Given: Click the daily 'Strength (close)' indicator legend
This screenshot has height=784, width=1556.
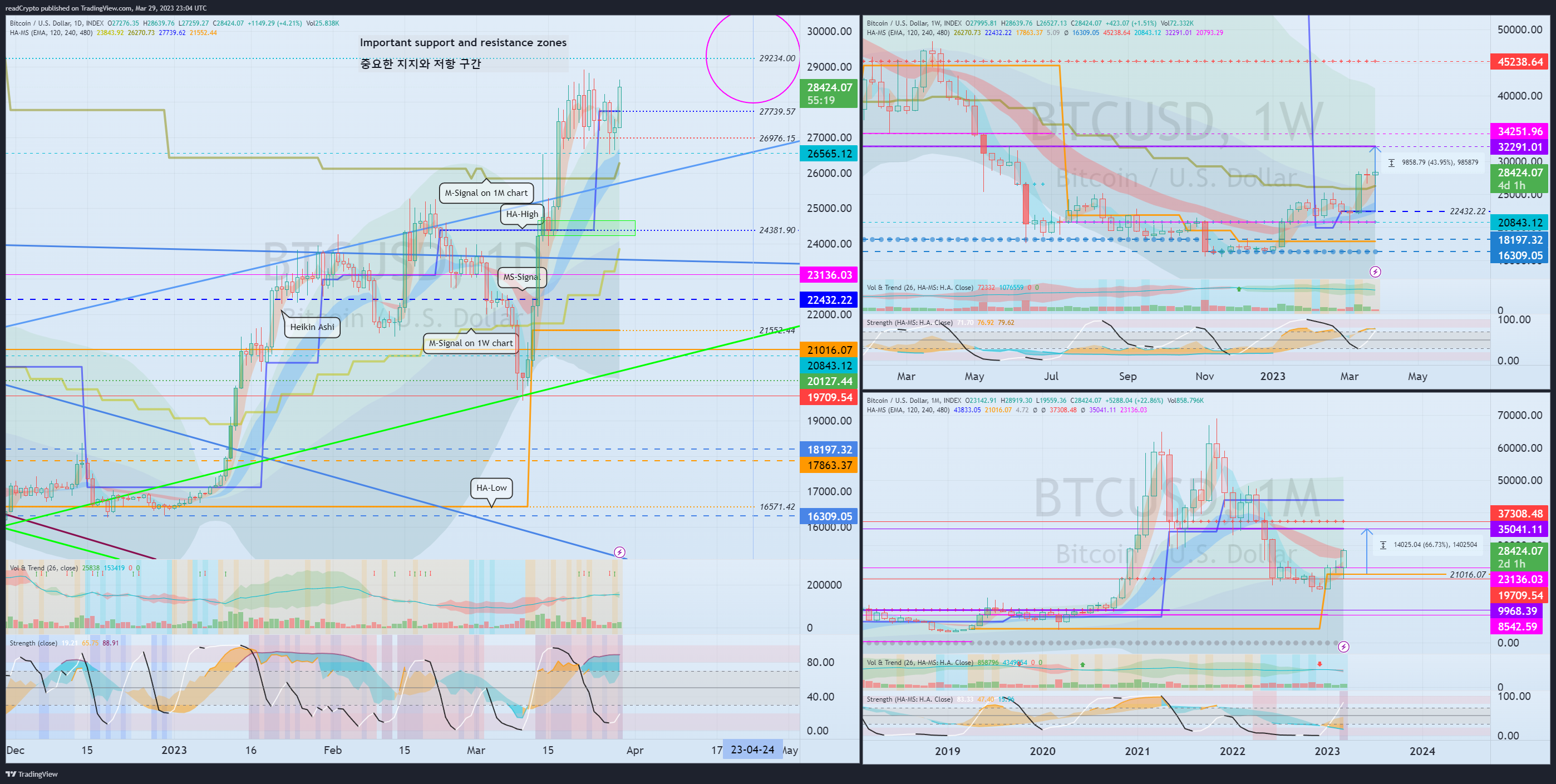Looking at the screenshot, I should click(x=33, y=643).
